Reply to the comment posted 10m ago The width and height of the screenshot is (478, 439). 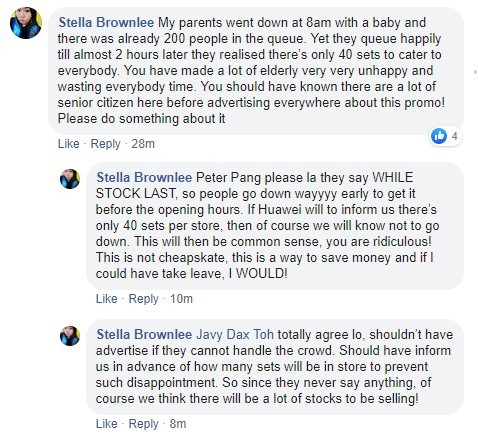[x=144, y=299]
